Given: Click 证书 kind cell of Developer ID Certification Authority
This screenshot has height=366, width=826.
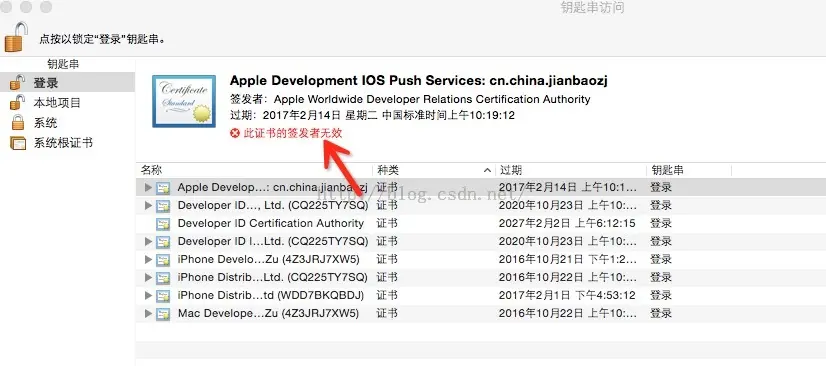Looking at the screenshot, I should tap(387, 223).
